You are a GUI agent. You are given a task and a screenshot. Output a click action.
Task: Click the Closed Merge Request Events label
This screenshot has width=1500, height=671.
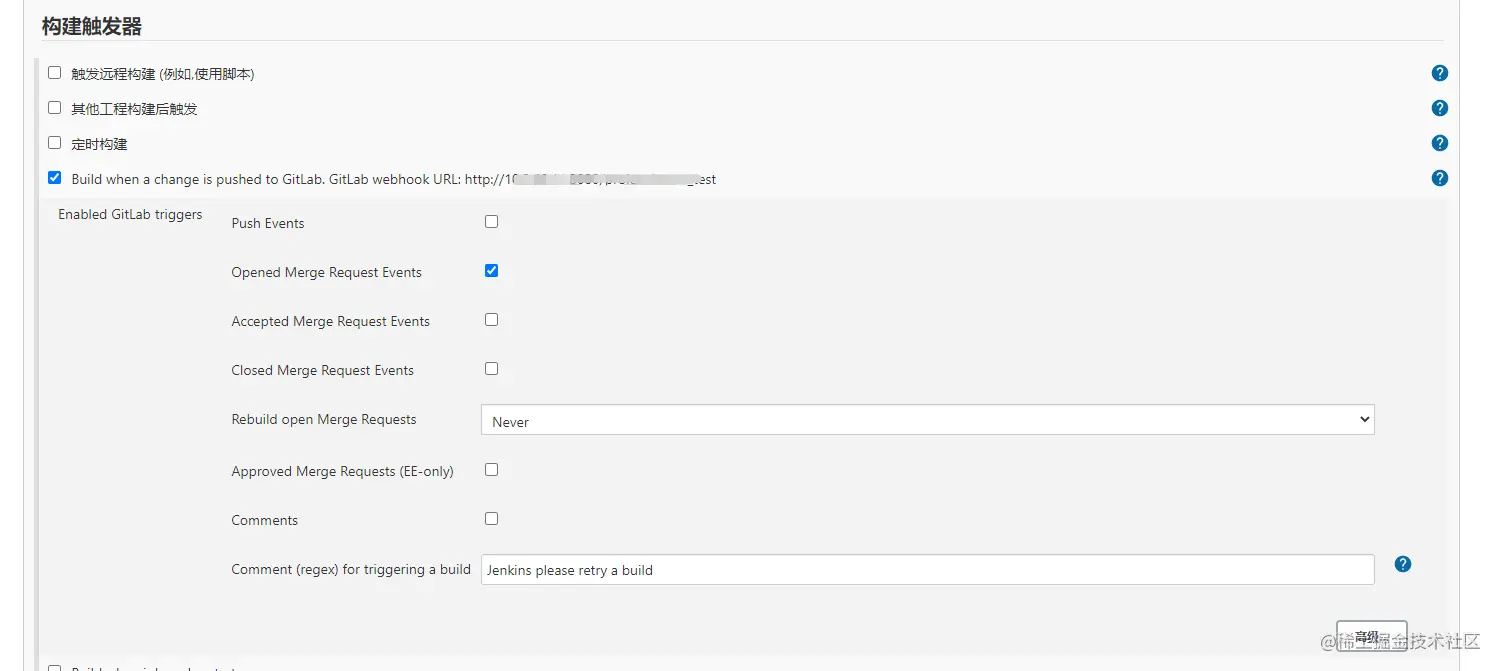coord(323,370)
